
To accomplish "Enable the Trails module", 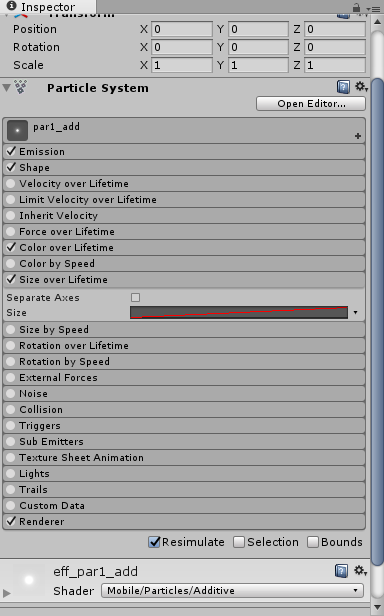I will [11, 490].
